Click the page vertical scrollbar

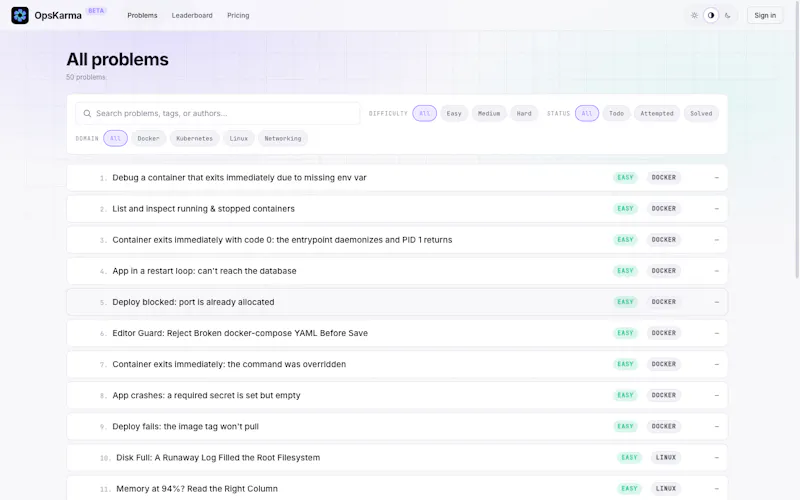(x=797, y=140)
